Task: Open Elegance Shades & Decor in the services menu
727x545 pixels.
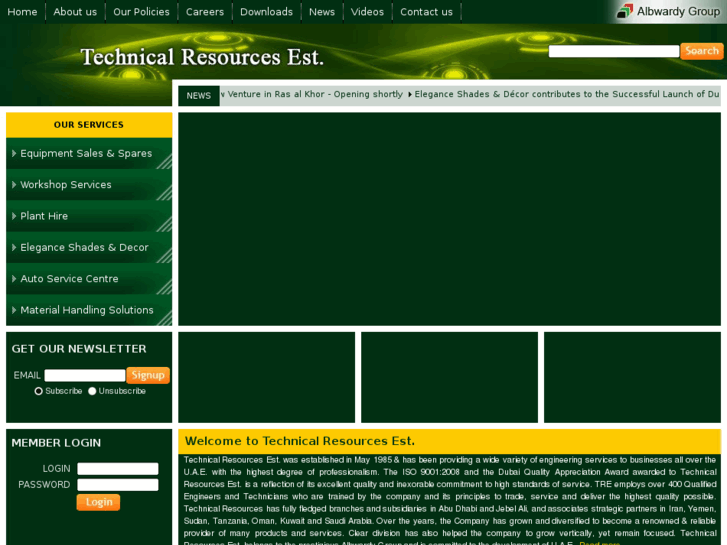Action: click(x=84, y=247)
